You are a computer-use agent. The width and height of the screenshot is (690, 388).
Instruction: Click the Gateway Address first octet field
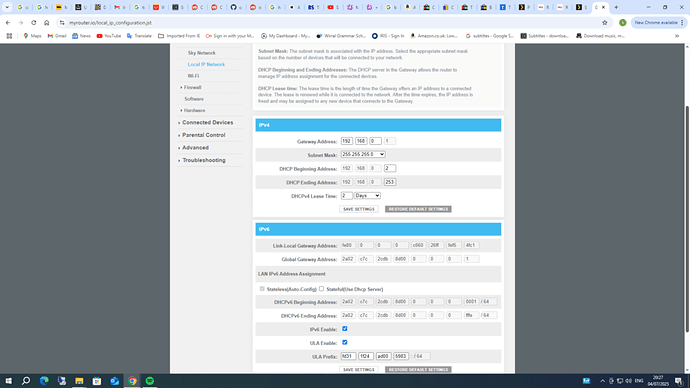point(347,141)
